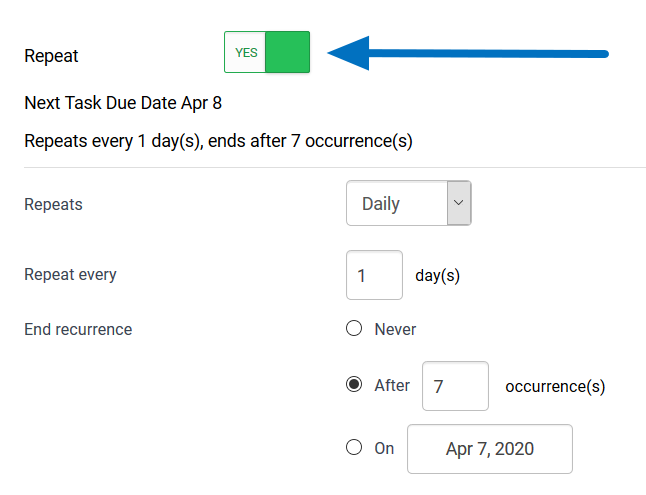Viewport: 646px width, 495px height.
Task: Click the After option label
Action: click(392, 385)
